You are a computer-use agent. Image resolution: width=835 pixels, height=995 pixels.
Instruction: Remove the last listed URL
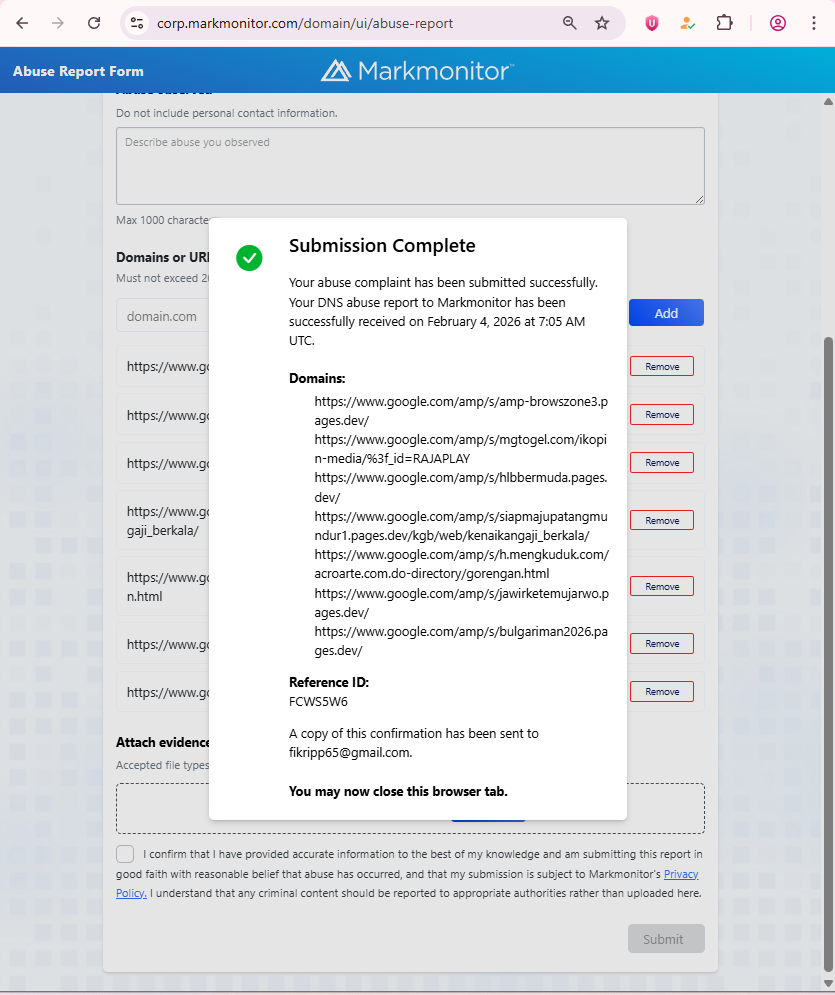[x=662, y=692]
